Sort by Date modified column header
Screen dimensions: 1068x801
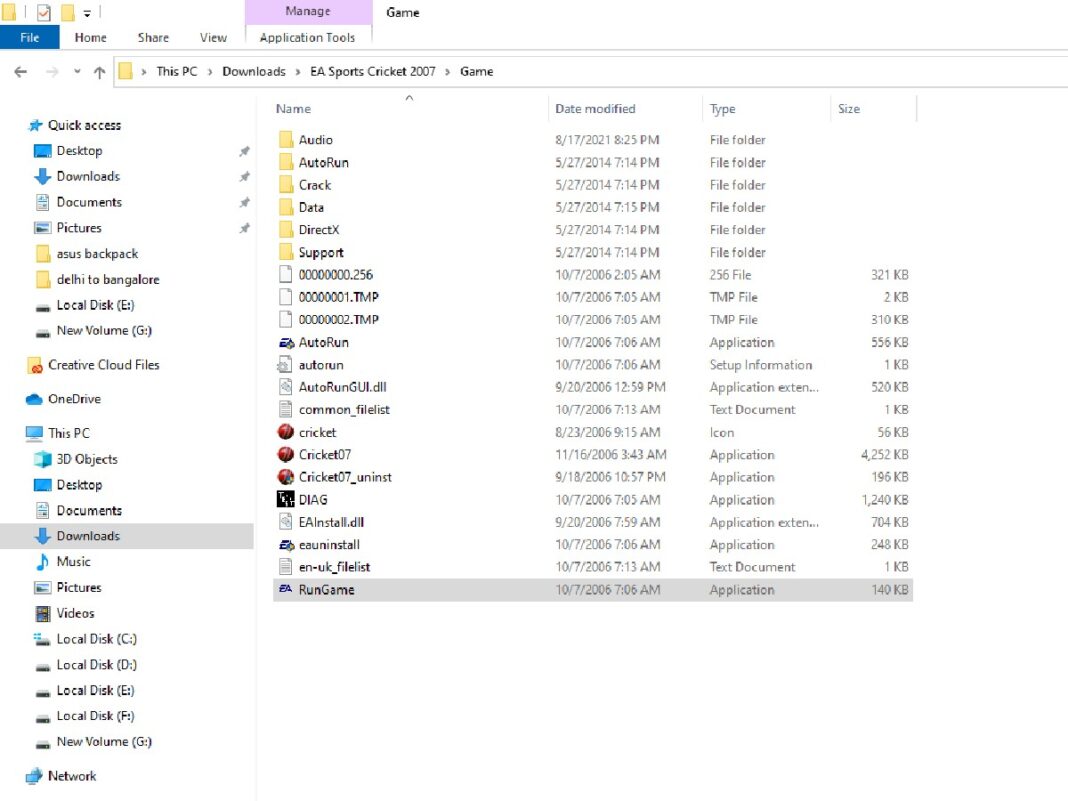tap(595, 109)
